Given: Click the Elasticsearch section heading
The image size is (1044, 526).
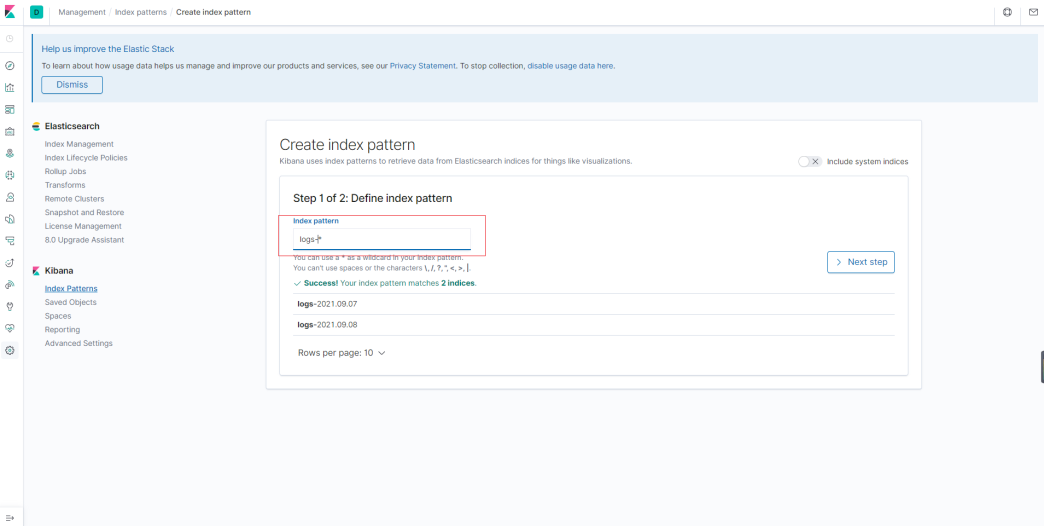Looking at the screenshot, I should click(72, 126).
